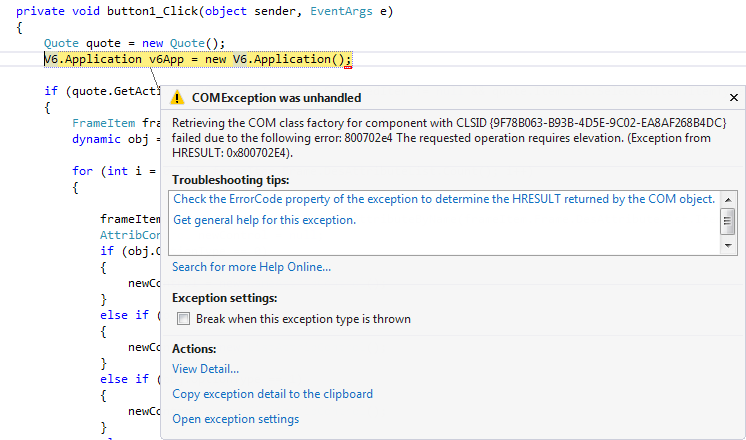Close the COMException dialog

734,98
